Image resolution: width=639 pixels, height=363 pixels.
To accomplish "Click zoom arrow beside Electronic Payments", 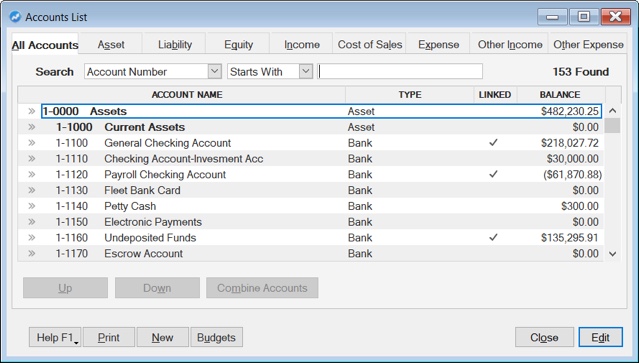I will coord(31,222).
